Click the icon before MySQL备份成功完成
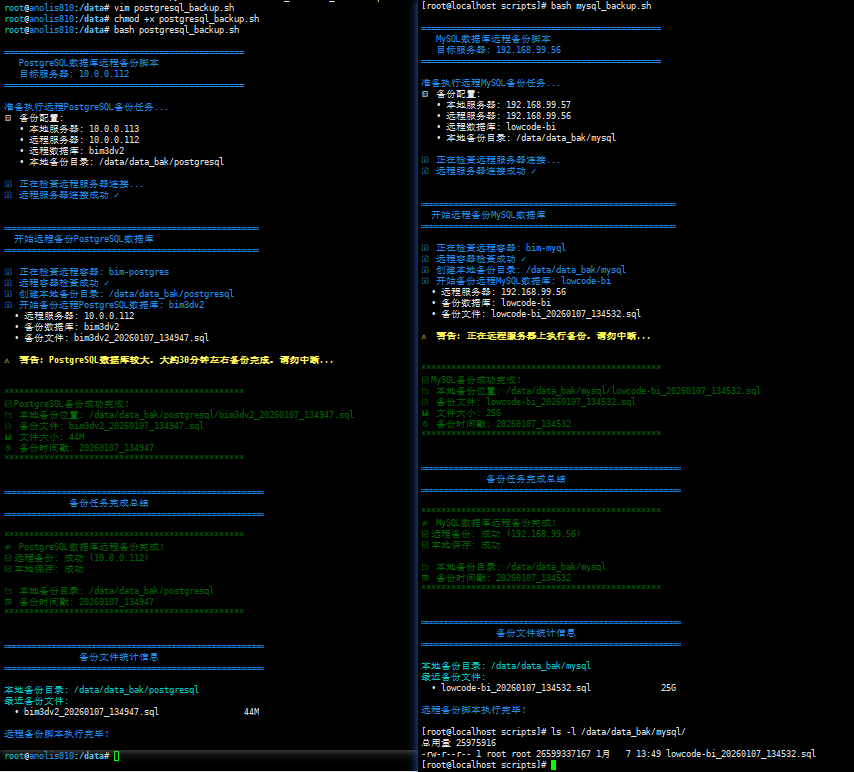The width and height of the screenshot is (854, 772). [x=426, y=380]
